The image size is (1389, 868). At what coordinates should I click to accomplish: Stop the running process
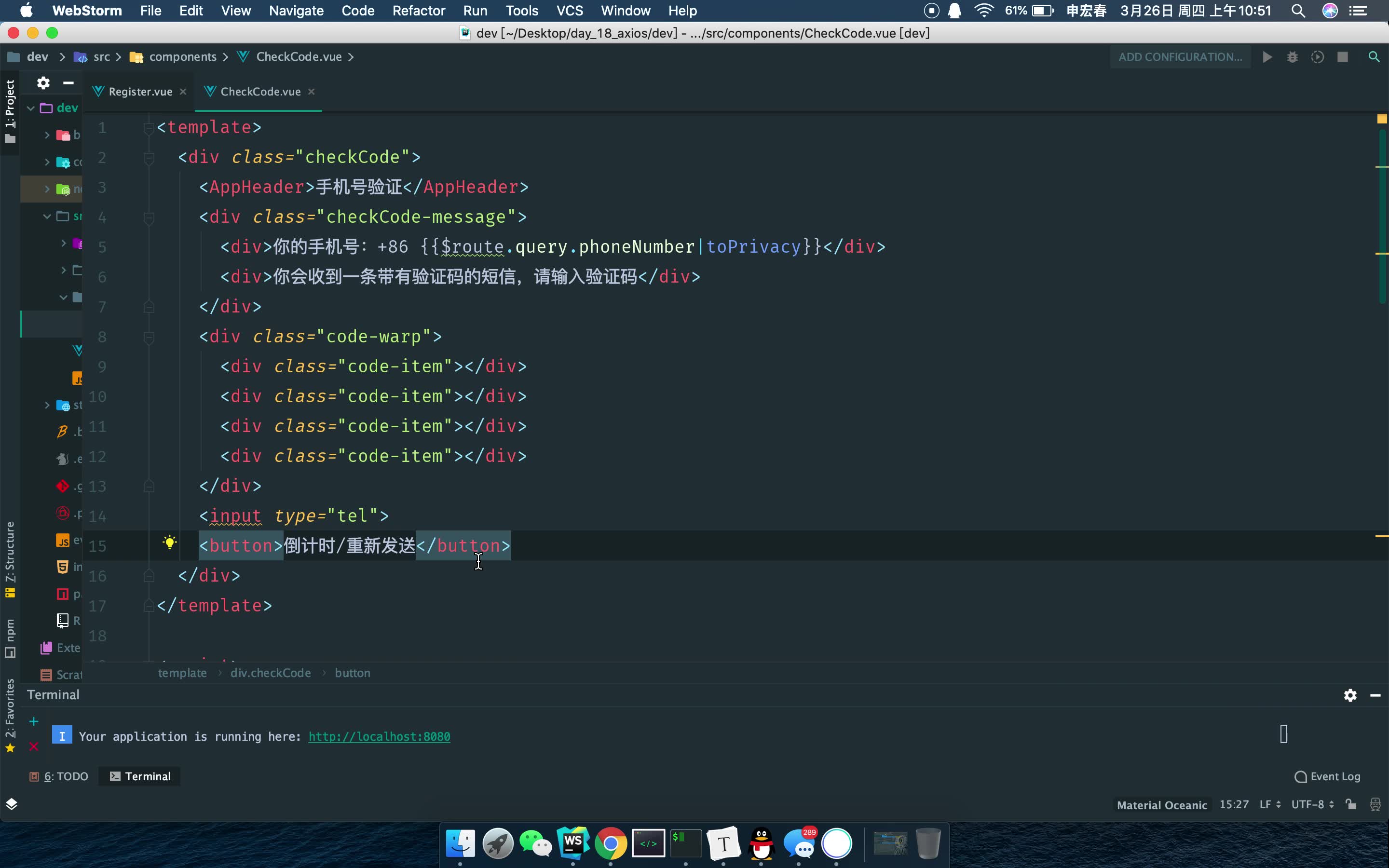coord(1343,56)
